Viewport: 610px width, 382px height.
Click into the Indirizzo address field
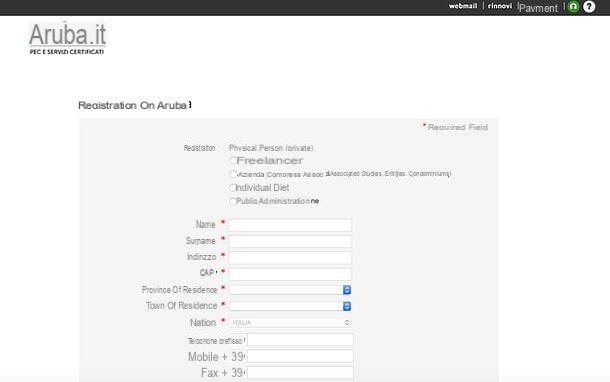(290, 258)
